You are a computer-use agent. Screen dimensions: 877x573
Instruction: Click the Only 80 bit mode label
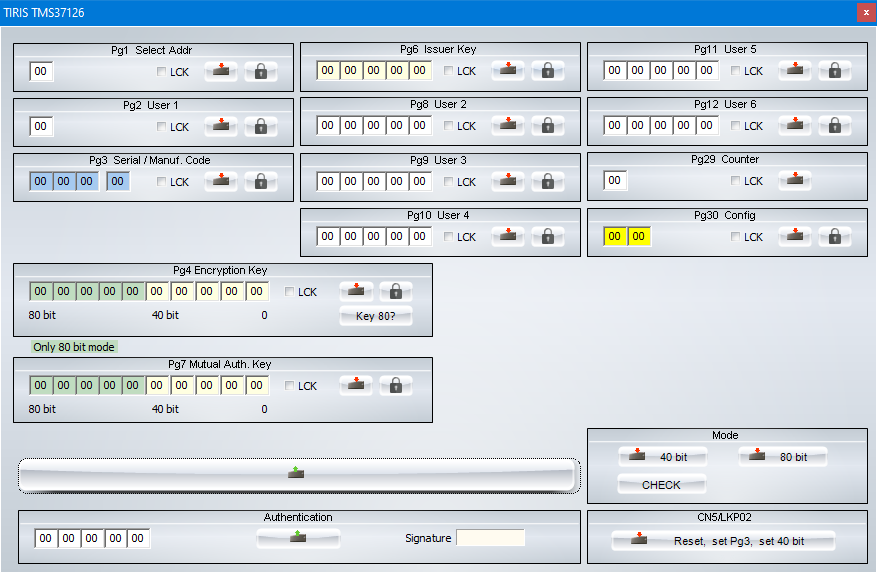(74, 347)
